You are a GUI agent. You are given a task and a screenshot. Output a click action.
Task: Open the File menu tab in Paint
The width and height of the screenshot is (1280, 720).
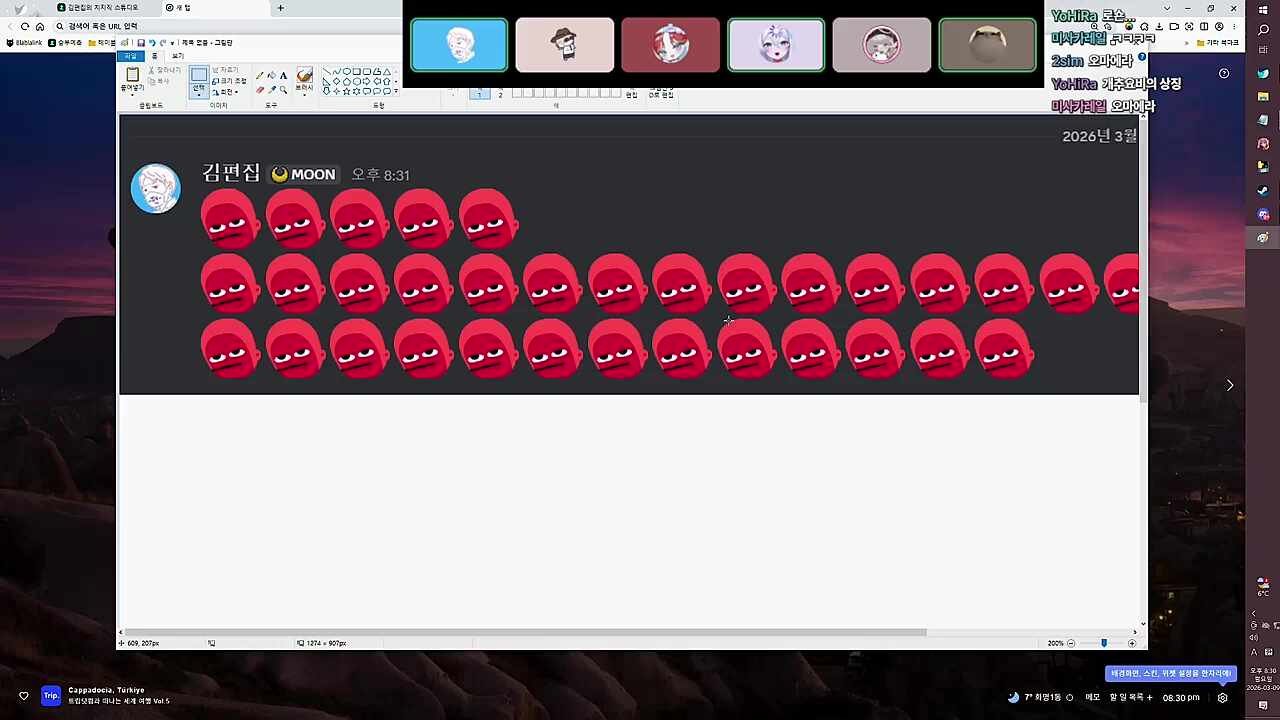click(x=130, y=56)
